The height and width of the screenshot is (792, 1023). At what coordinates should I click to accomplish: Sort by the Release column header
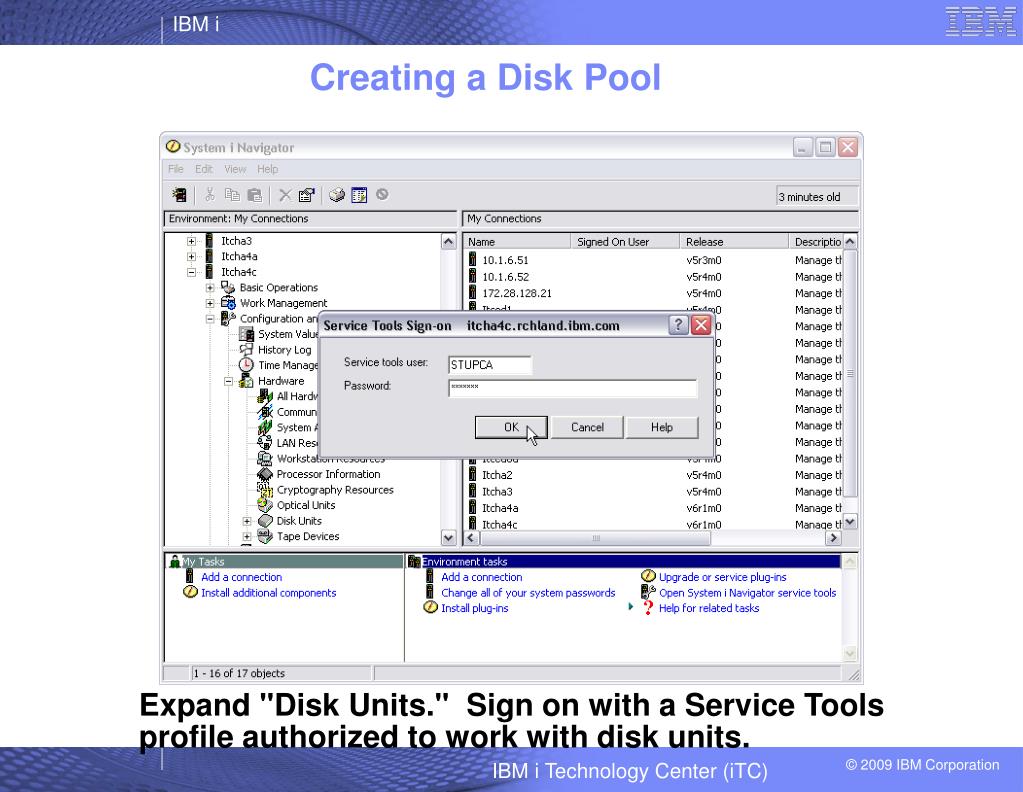[x=734, y=241]
